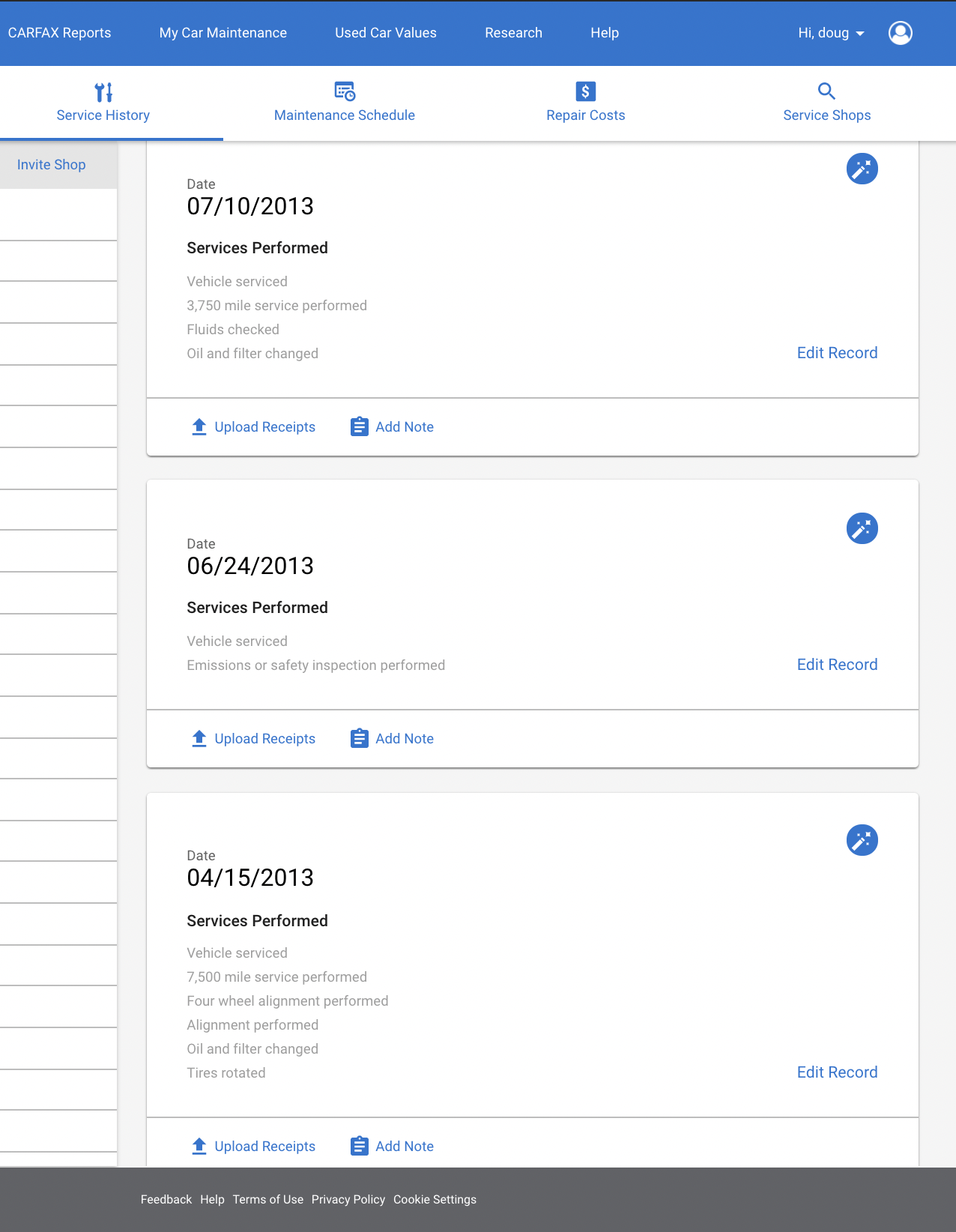The width and height of the screenshot is (956, 1232).
Task: Edit Record for 04/15/2013 service
Action: (x=837, y=1072)
